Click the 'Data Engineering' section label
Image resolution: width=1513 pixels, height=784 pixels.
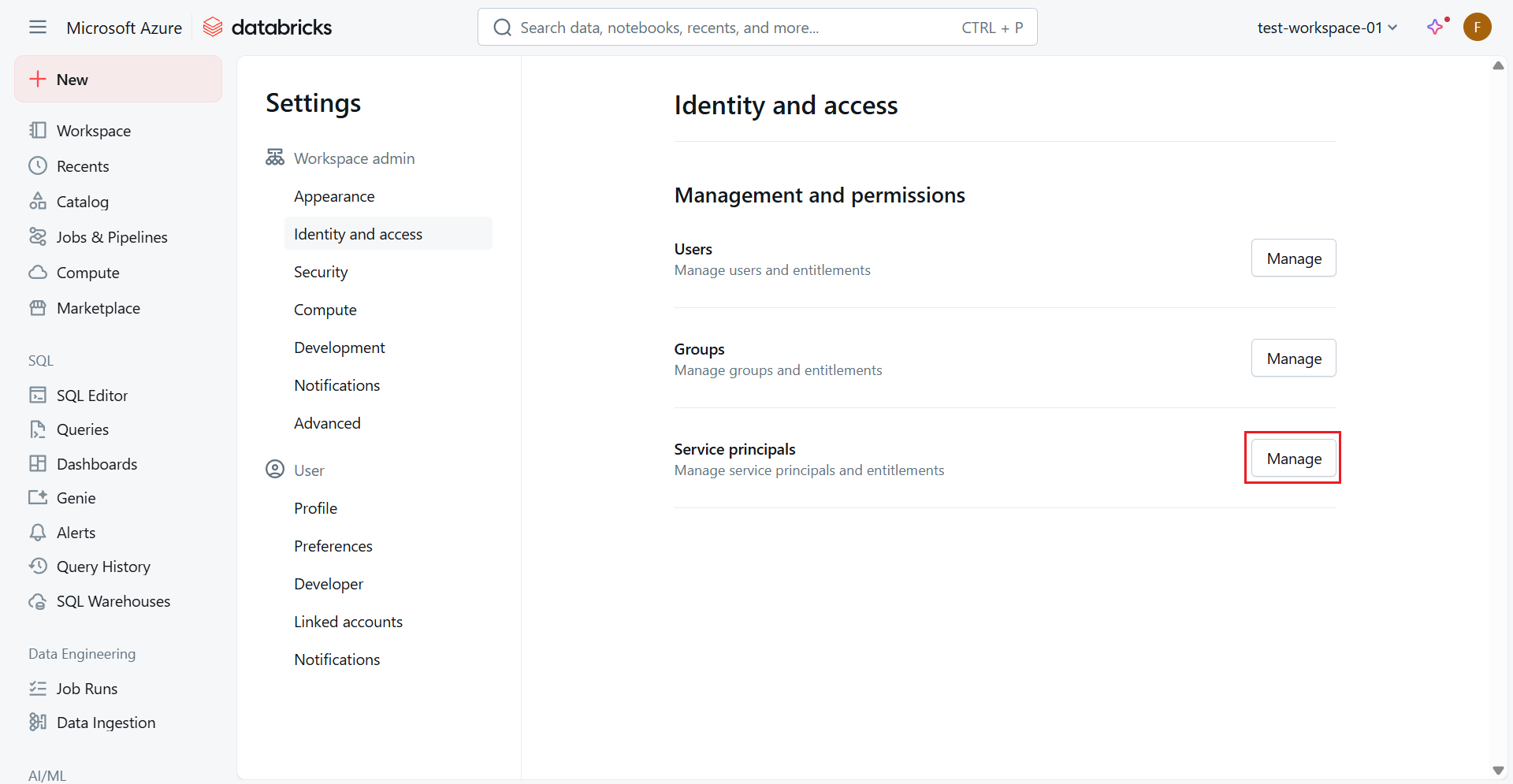pos(82,654)
